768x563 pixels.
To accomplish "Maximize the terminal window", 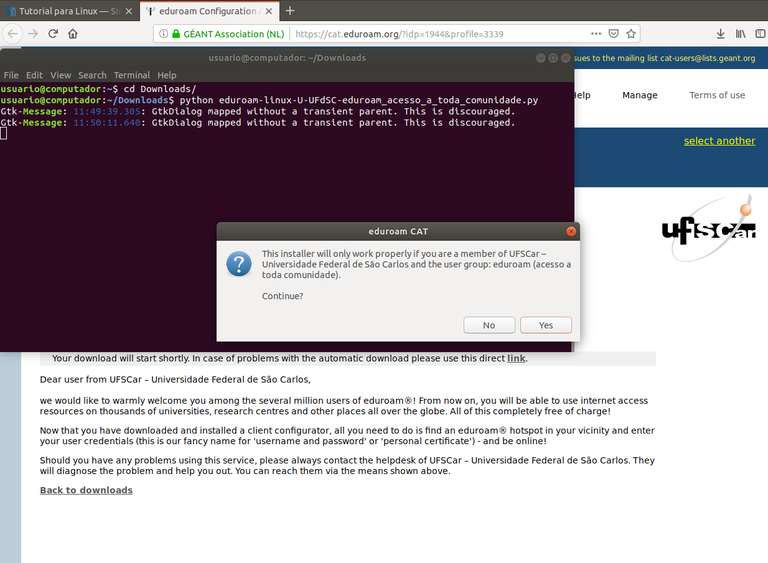I will [x=553, y=58].
